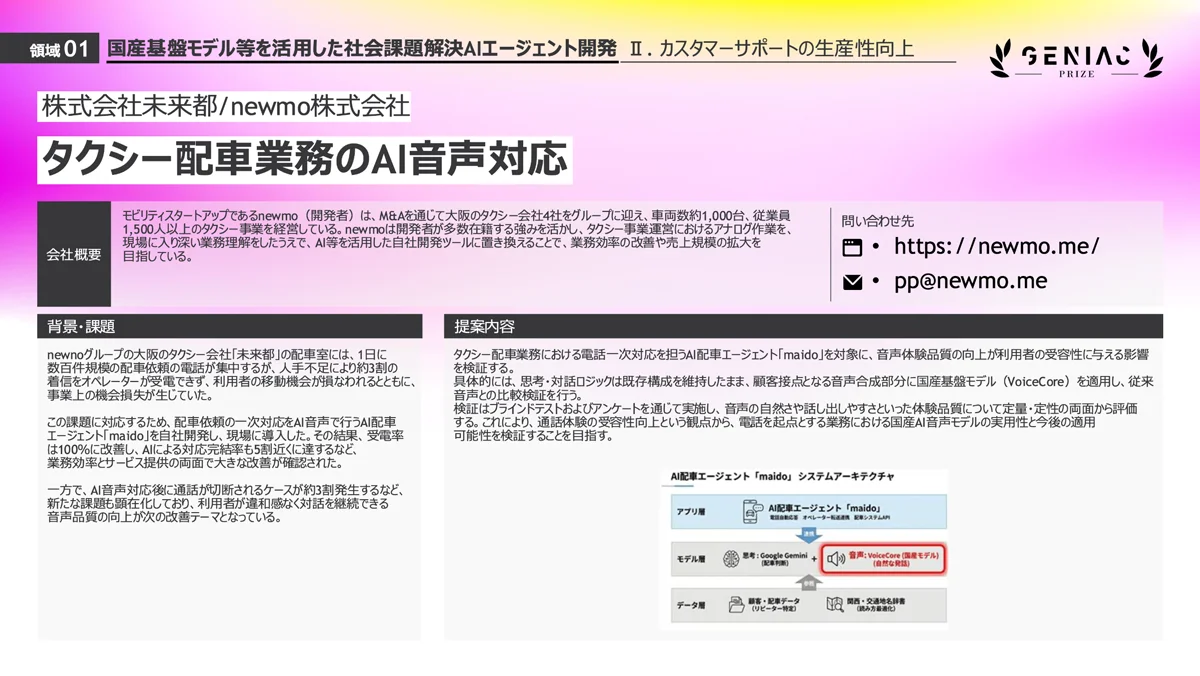This screenshot has width=1200, height=676.
Task: Click the blue down arrow below アプリ層
Action: [809, 535]
